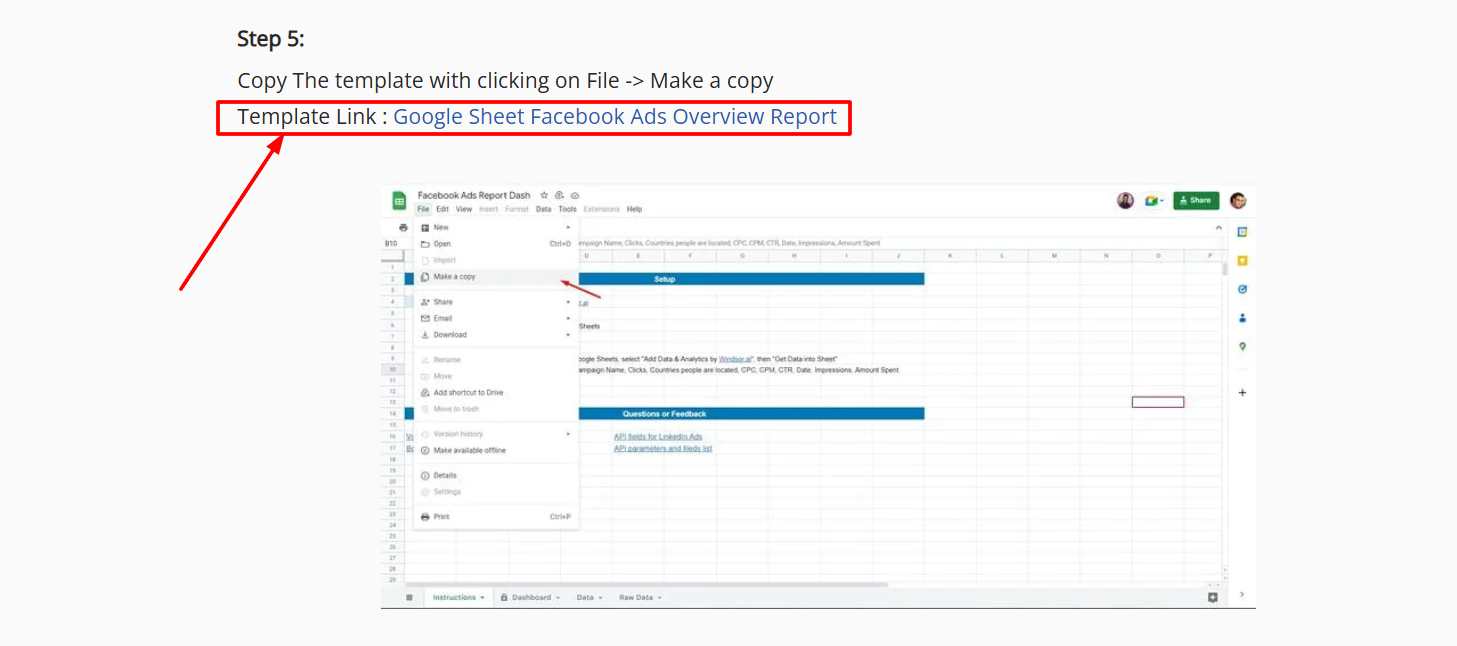Select Make a copy in File menu
This screenshot has height=646, width=1457.
[x=496, y=276]
